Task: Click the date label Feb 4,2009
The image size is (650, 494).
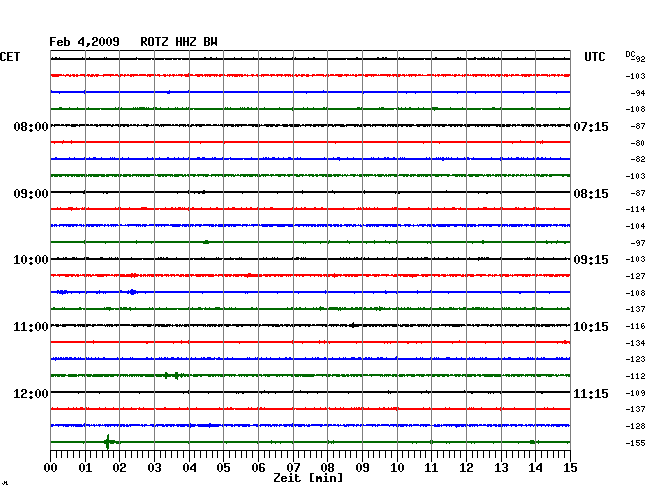Action: [x=84, y=42]
